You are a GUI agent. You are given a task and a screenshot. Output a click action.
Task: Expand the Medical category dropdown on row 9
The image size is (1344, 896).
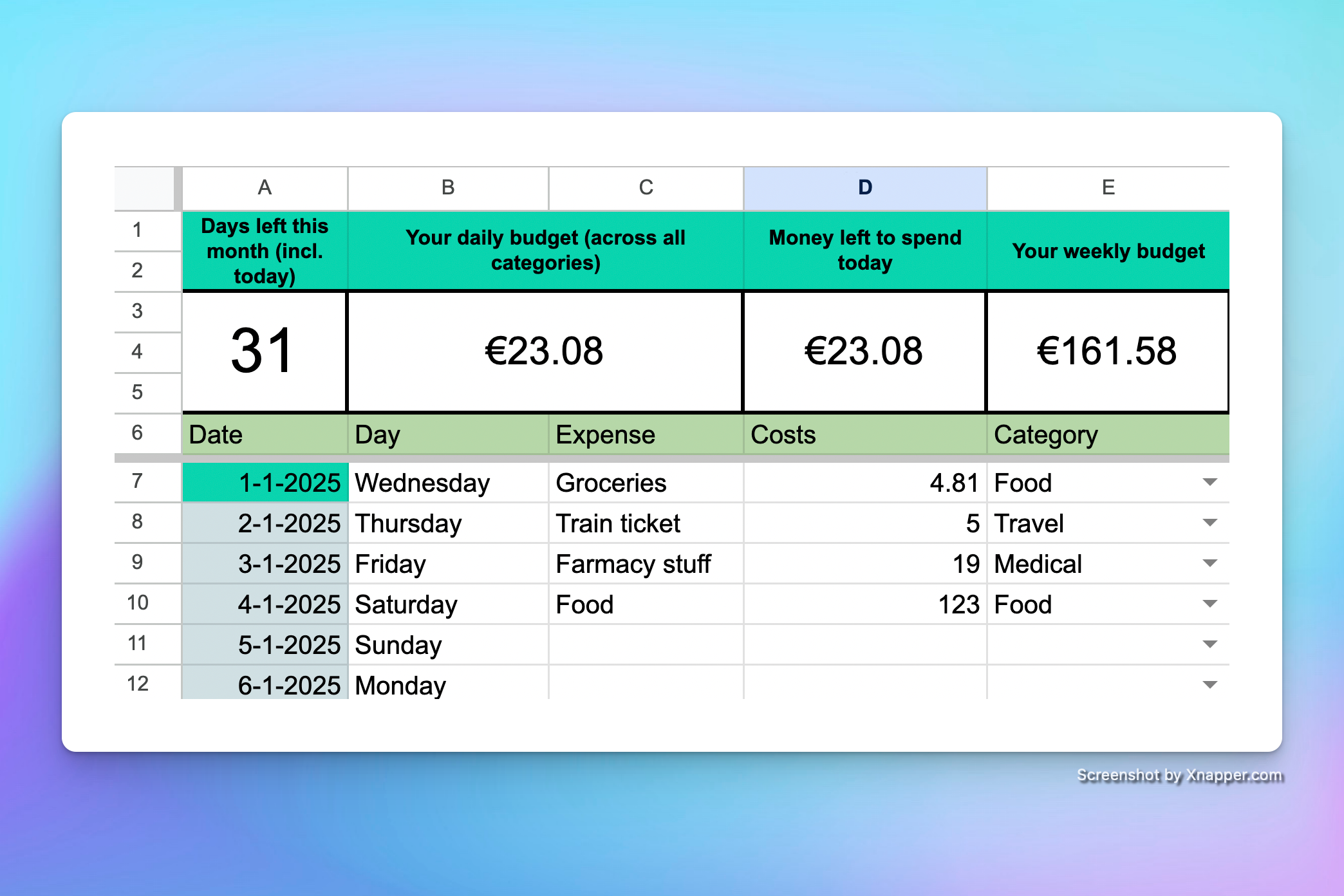click(1209, 563)
